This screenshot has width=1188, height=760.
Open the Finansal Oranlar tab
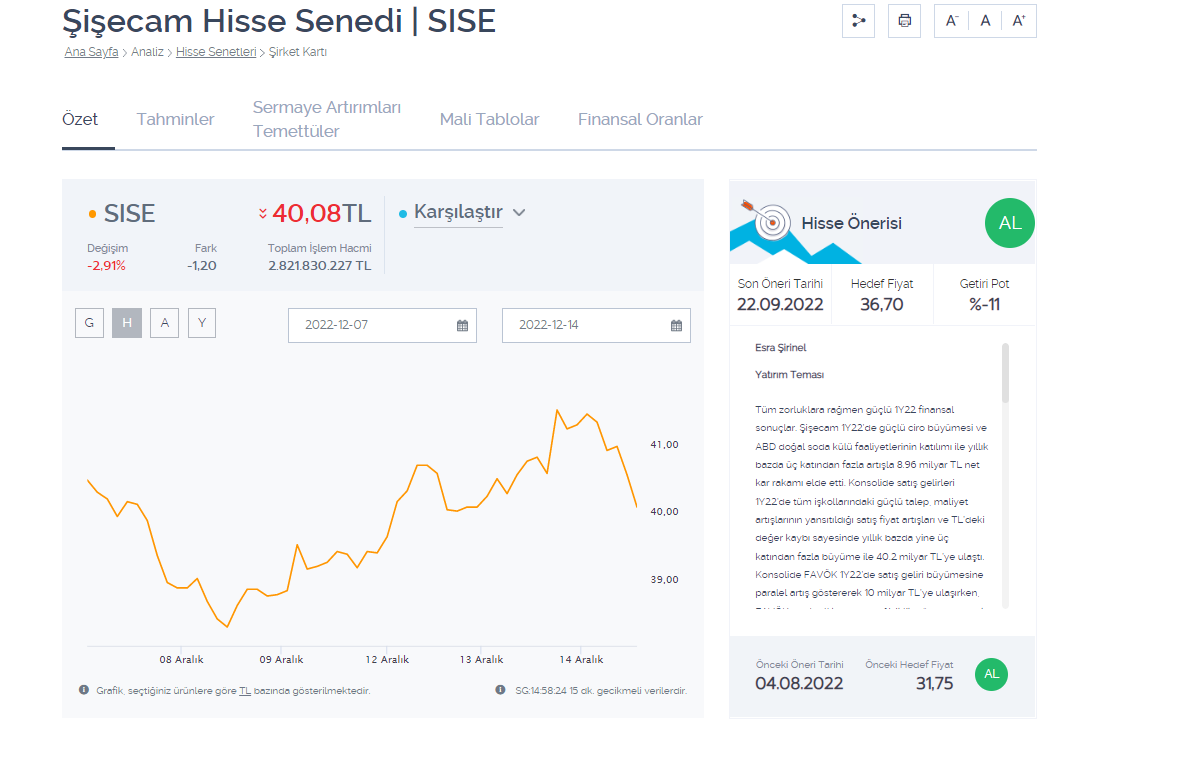640,119
